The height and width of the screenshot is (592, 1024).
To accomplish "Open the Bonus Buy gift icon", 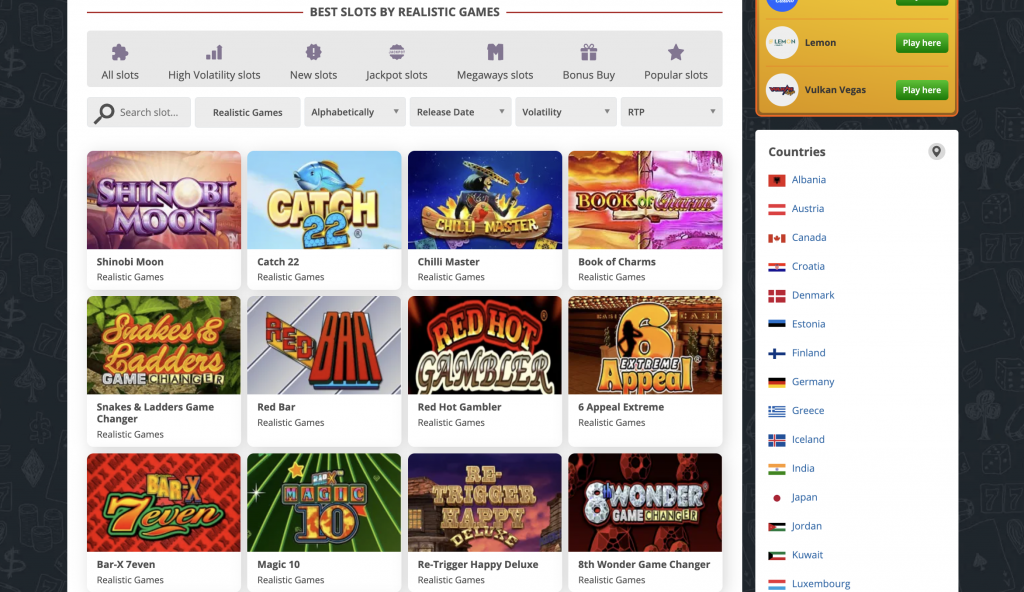I will (x=588, y=52).
